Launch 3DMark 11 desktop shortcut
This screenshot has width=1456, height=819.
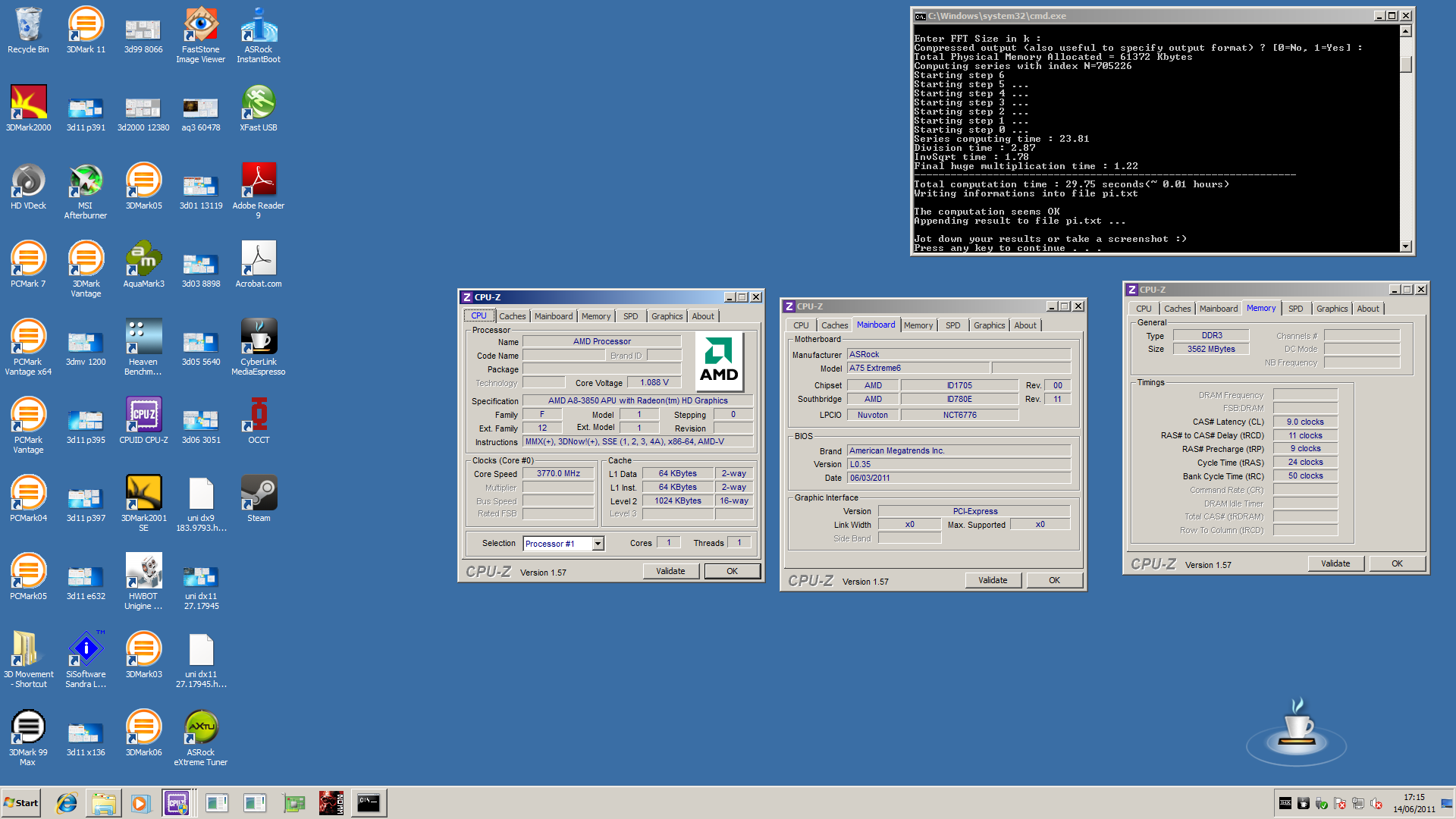86,30
